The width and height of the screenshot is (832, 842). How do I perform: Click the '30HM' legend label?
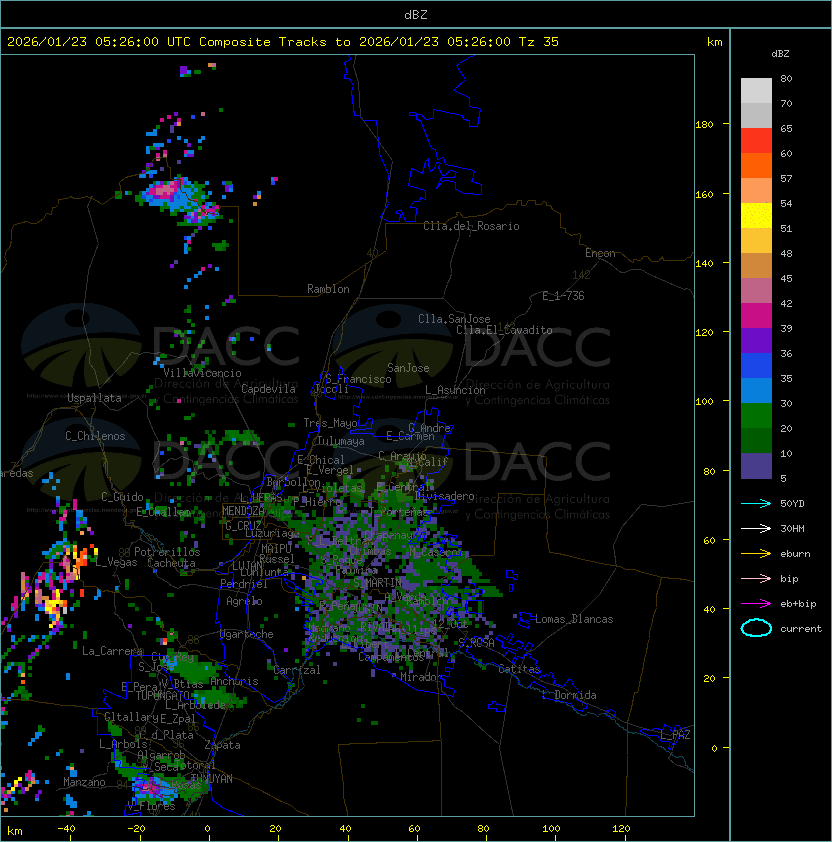[792, 529]
